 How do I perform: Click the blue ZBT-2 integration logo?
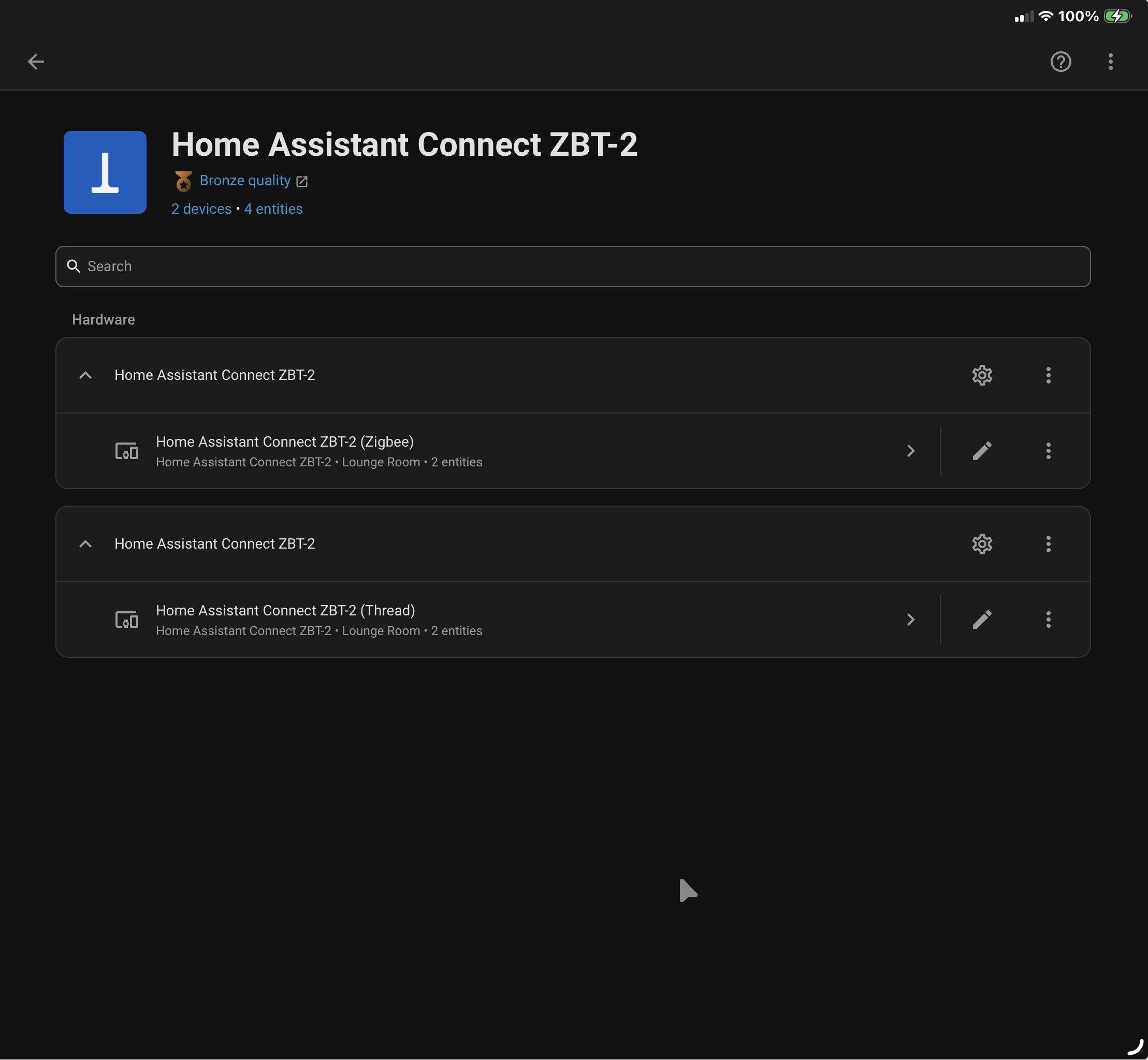point(105,172)
